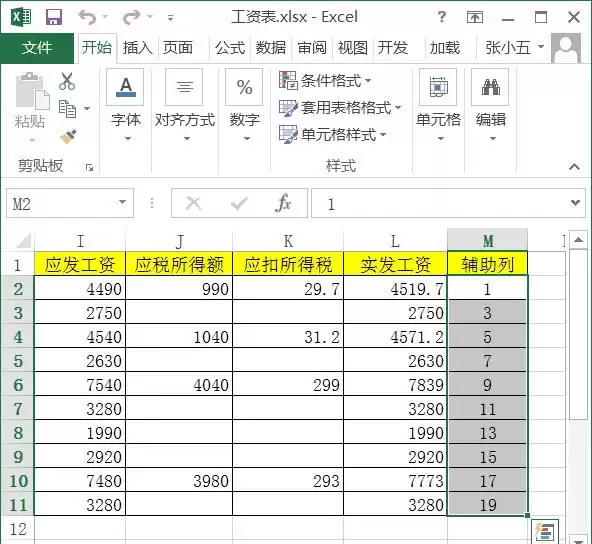Open the Copy options dropdown arrow
This screenshot has height=544, width=592.
87,109
